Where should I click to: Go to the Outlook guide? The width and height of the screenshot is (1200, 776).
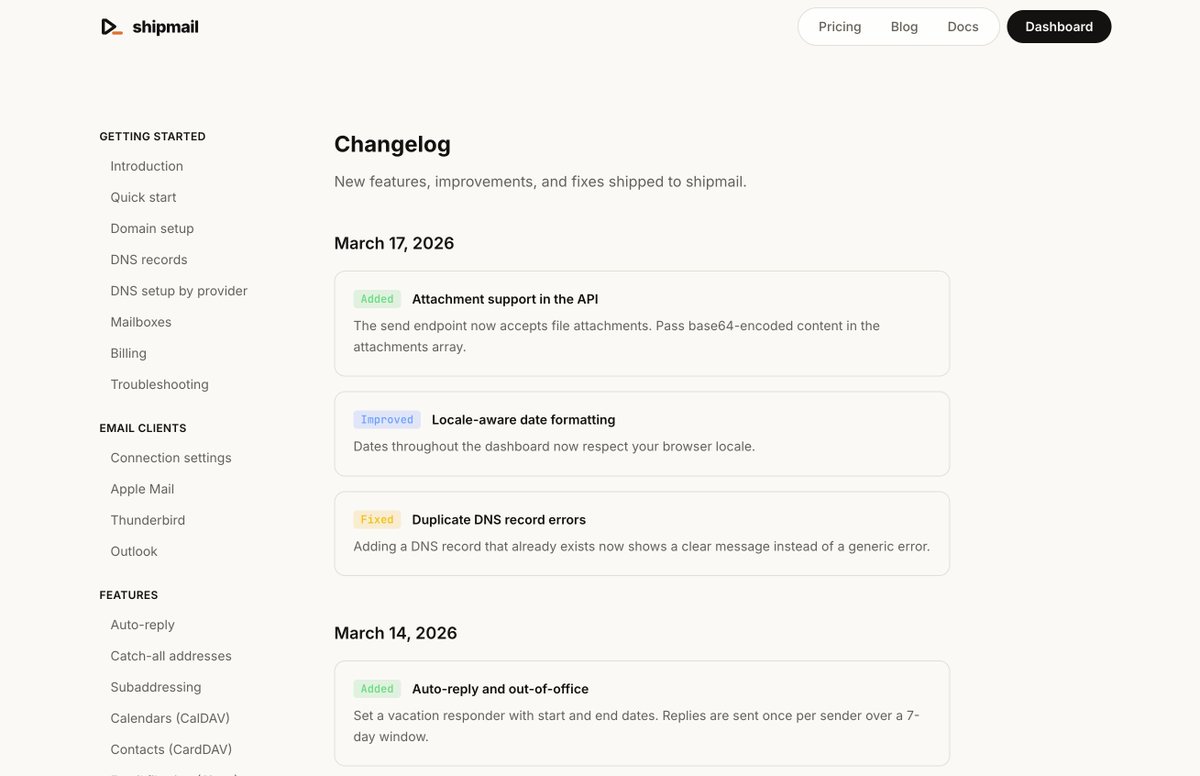coord(134,551)
